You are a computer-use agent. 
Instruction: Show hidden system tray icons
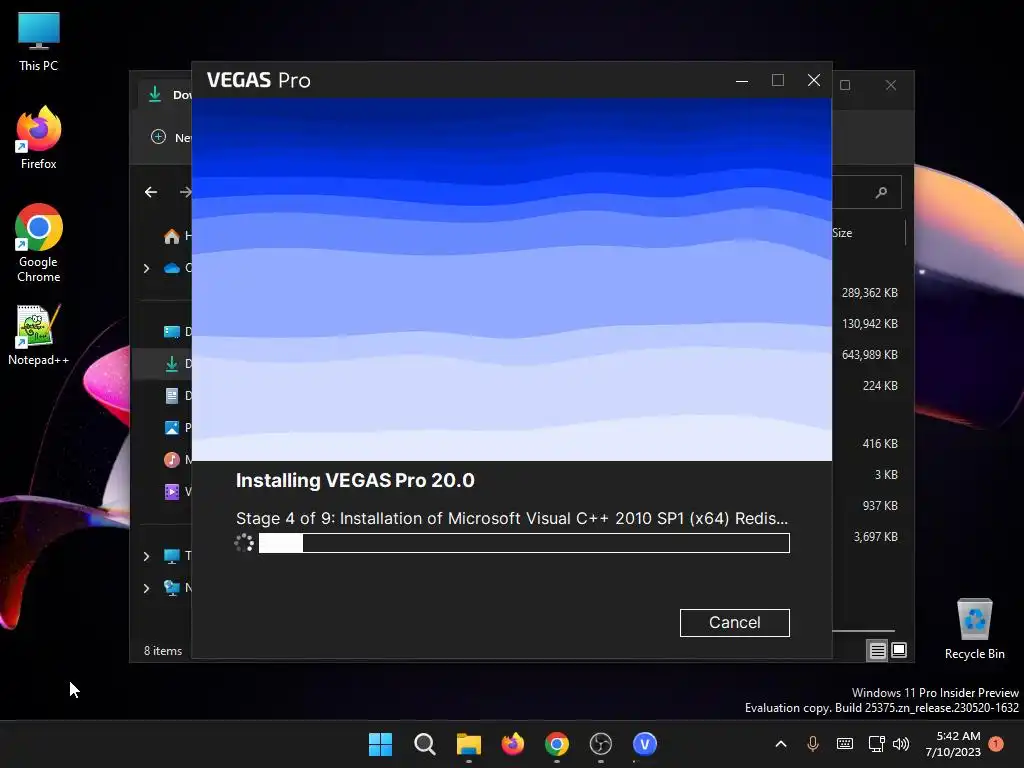[780, 744]
